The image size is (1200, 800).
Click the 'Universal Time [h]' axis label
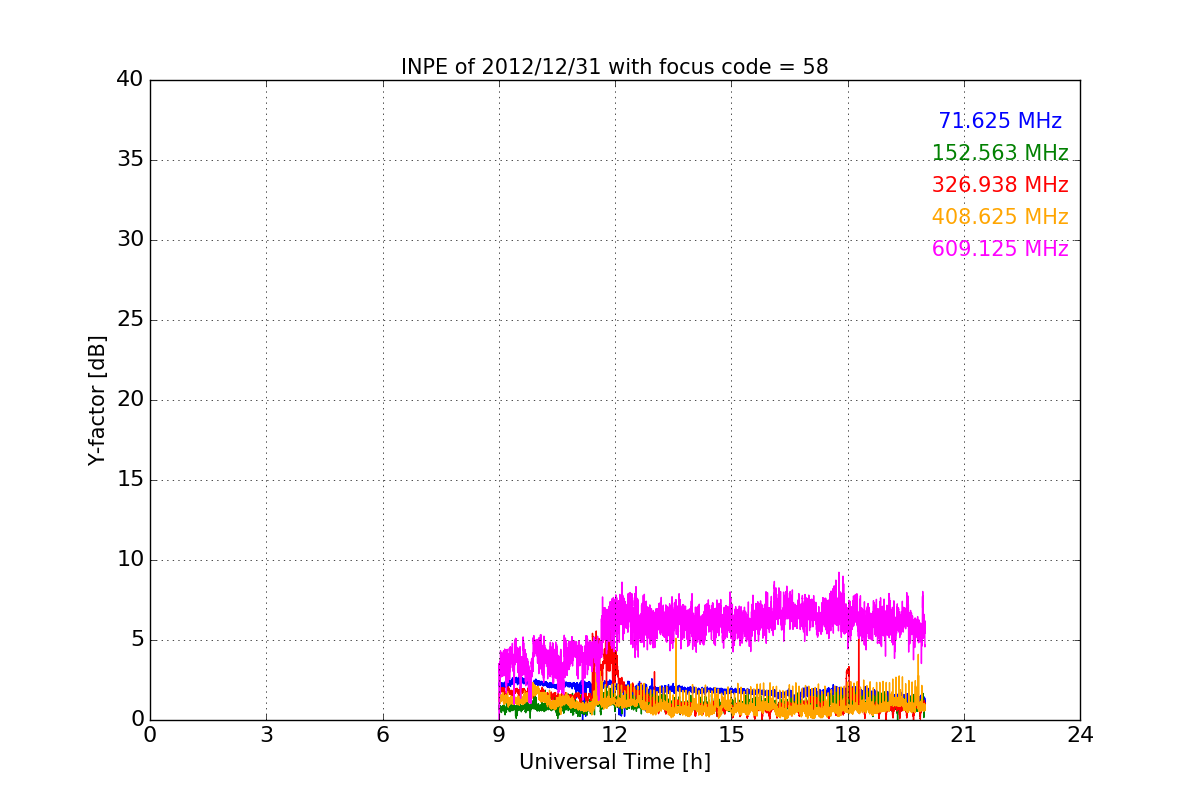tap(614, 762)
